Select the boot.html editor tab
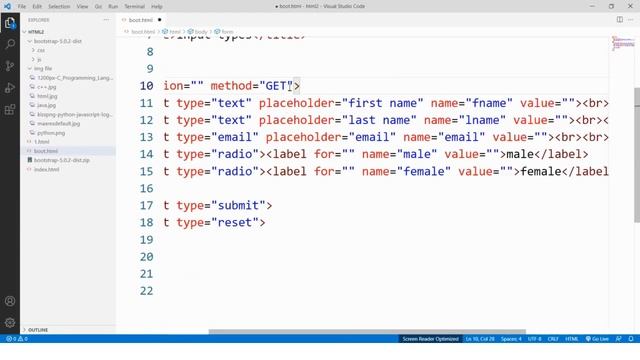Screen dimensions: 640x360 click(x=141, y=20)
